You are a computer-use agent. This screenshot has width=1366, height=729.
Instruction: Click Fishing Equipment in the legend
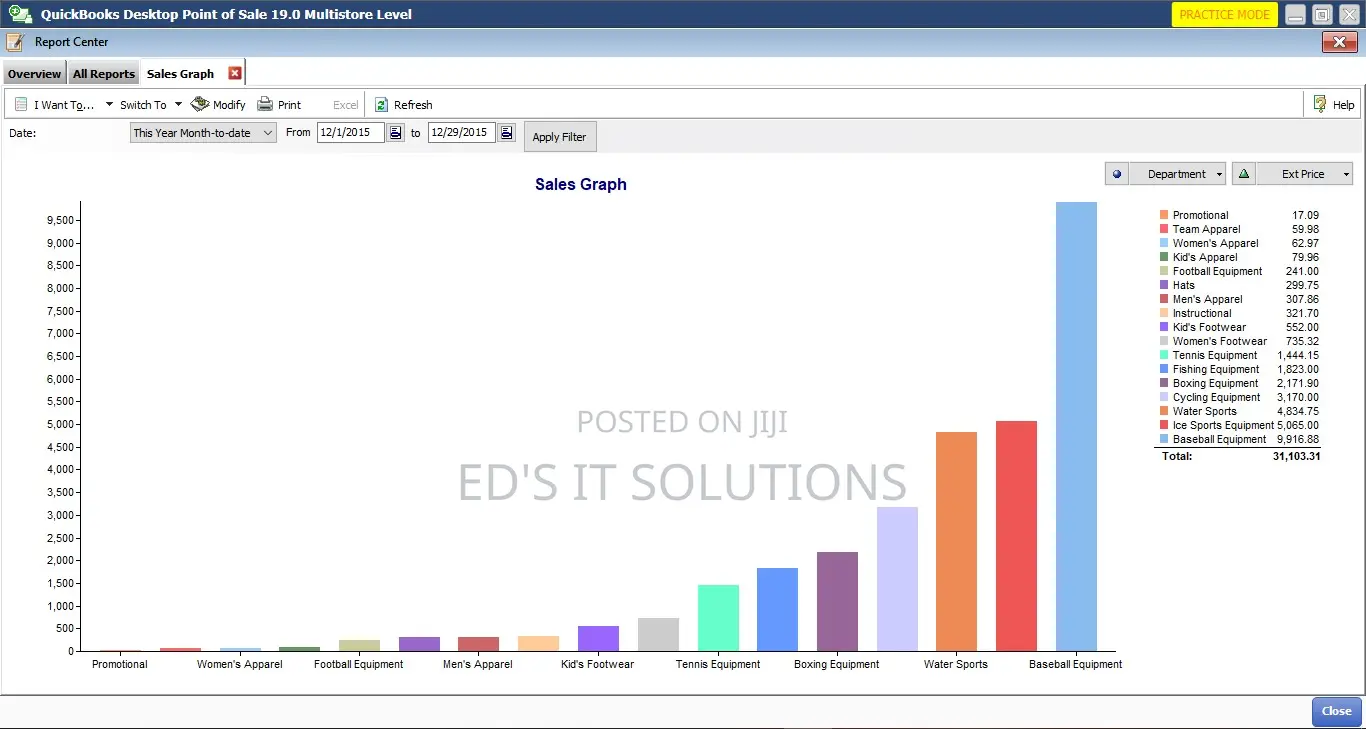pos(1216,369)
